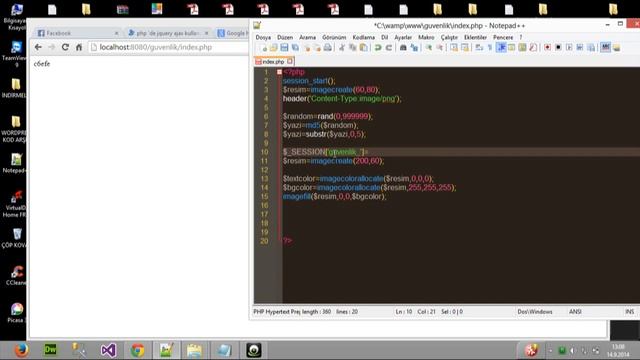640x360 pixels.
Task: Close the index.php tab with its X
Action: 290,62
